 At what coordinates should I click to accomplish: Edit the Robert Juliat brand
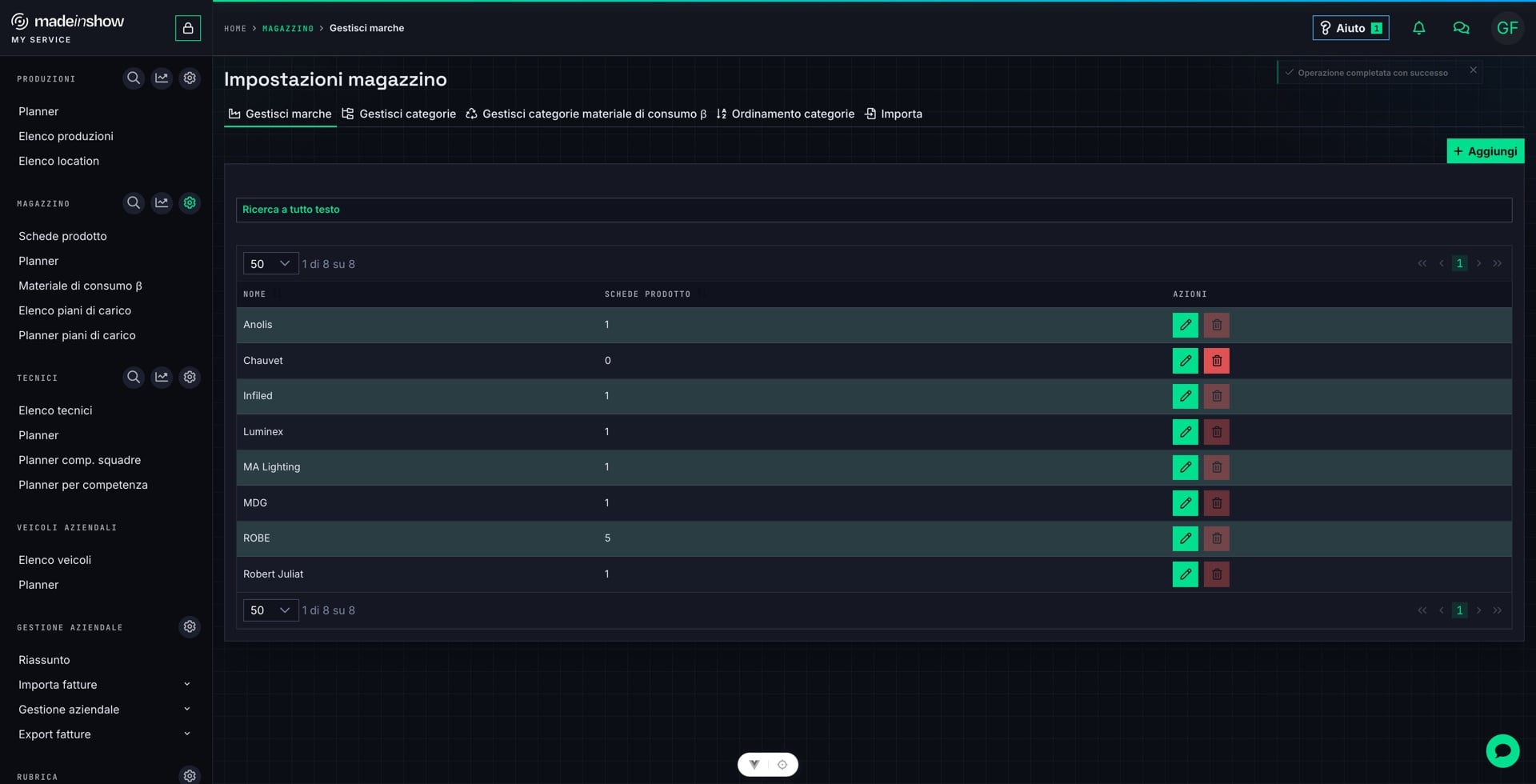click(1185, 574)
